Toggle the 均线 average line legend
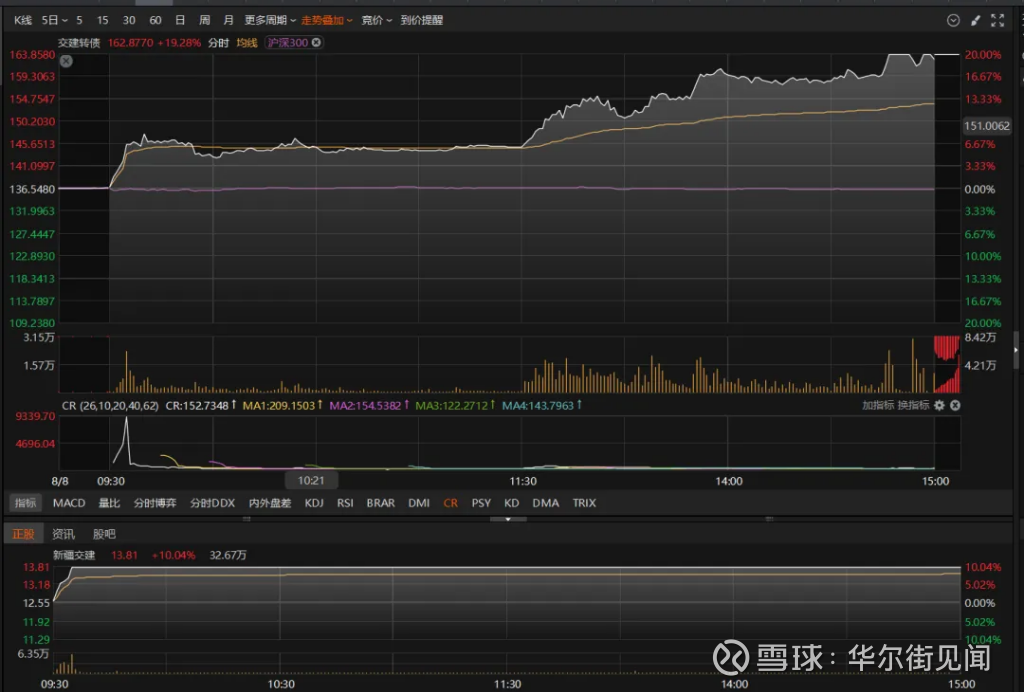Viewport: 1024px width, 692px height. tap(247, 42)
